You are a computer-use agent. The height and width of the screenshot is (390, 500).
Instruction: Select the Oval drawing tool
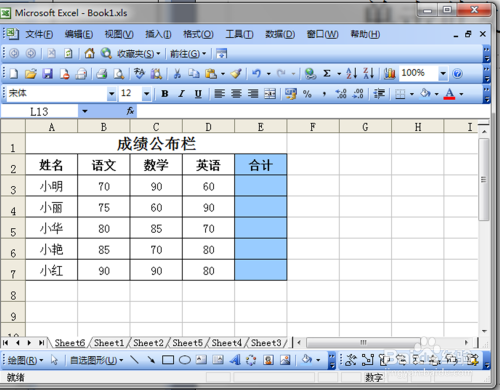(185, 360)
